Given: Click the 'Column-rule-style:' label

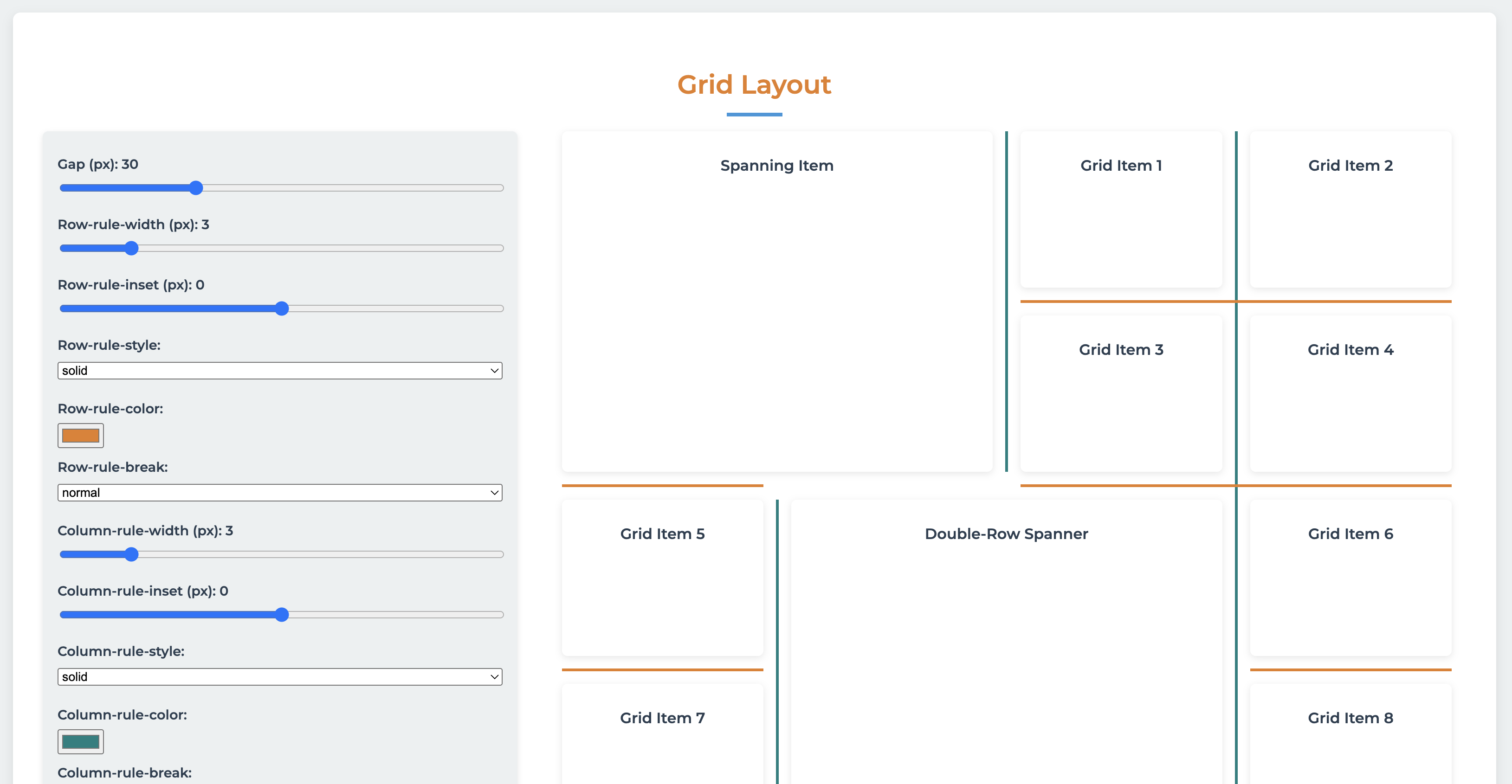Looking at the screenshot, I should (x=121, y=651).
